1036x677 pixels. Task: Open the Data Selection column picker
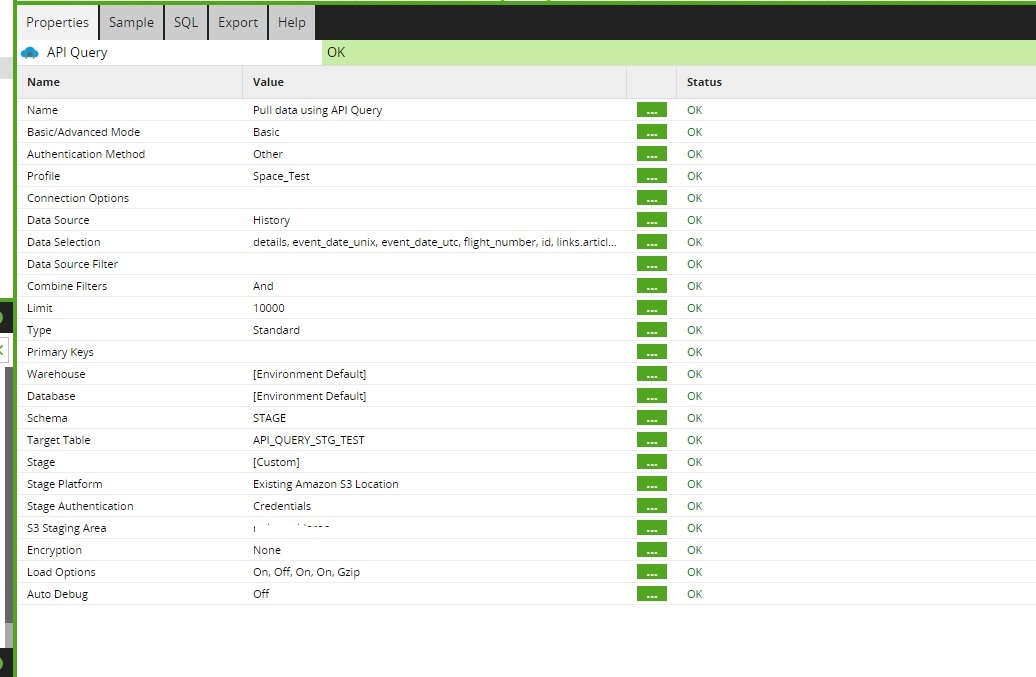coord(651,242)
